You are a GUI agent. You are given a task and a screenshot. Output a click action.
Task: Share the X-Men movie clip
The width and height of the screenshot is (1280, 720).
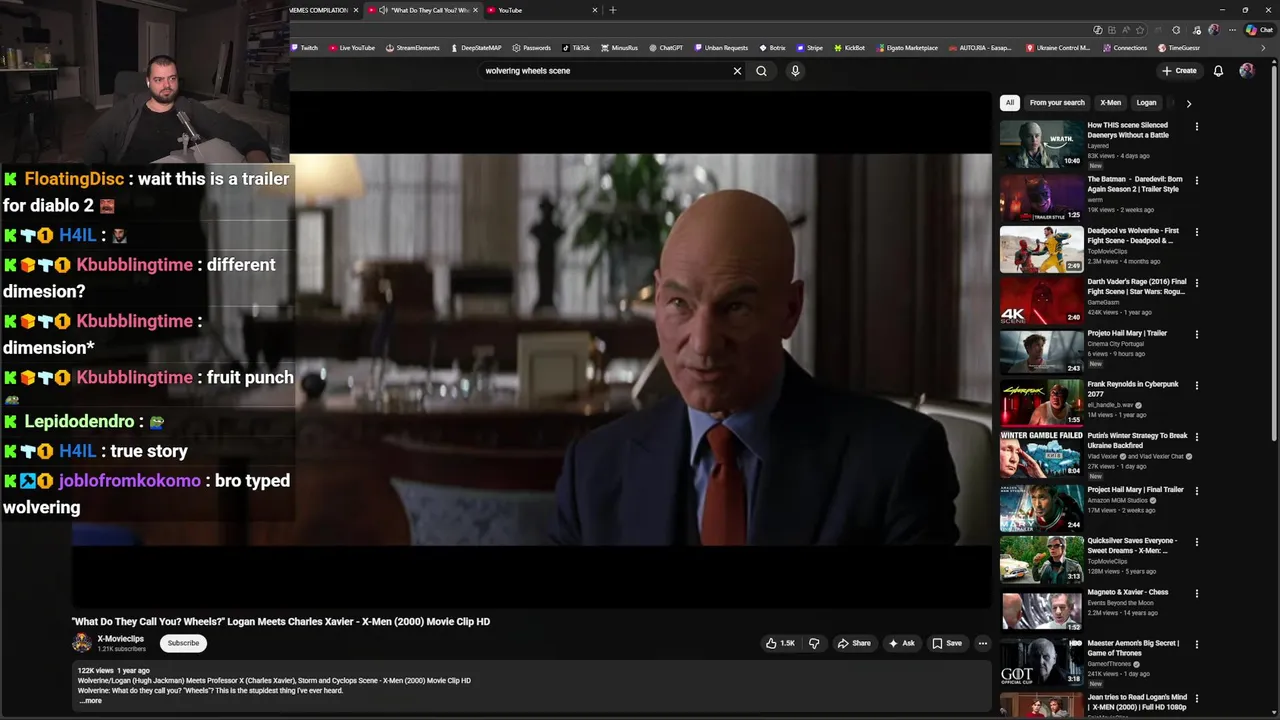click(854, 643)
